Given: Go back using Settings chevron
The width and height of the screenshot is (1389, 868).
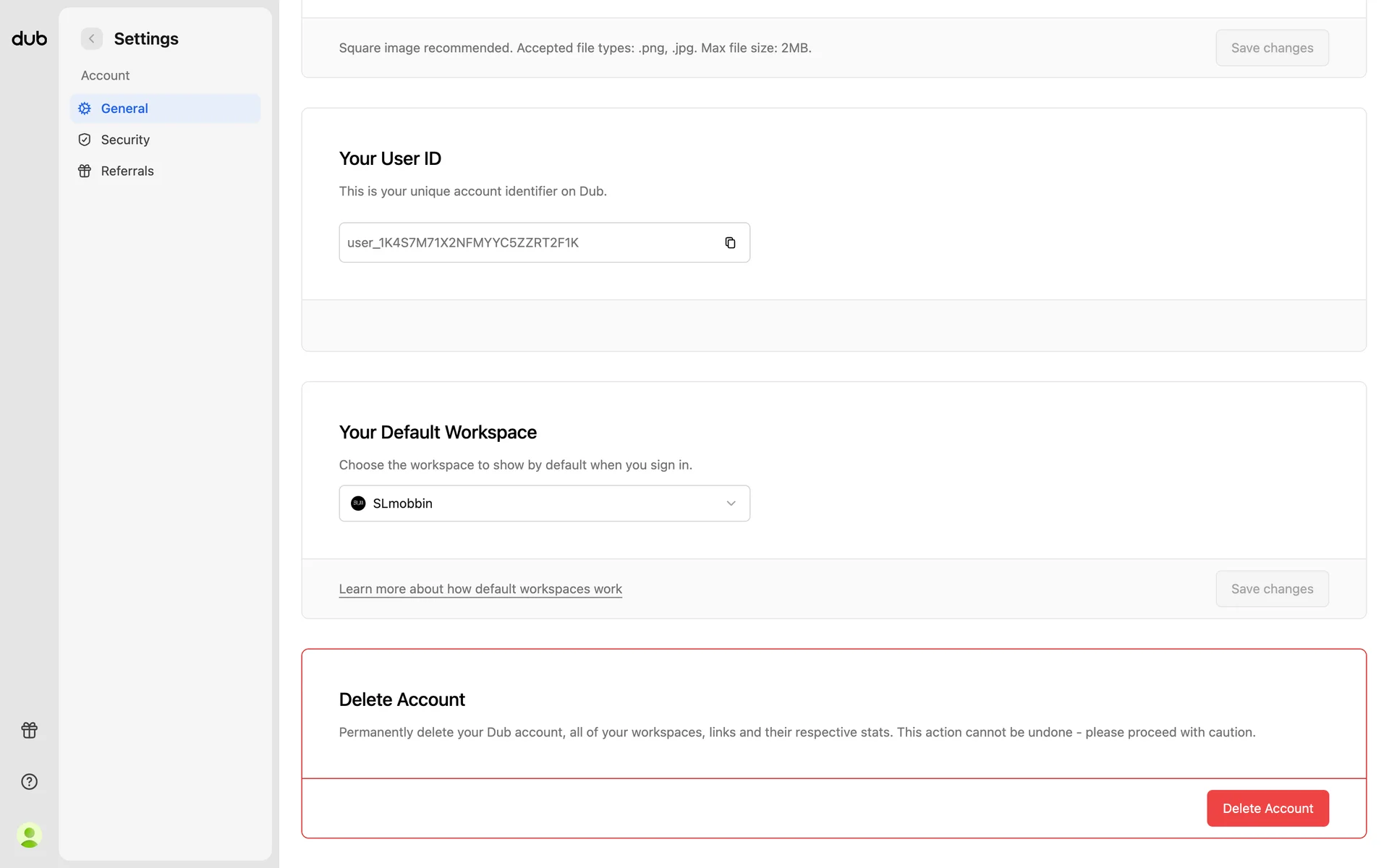Looking at the screenshot, I should pos(91,38).
